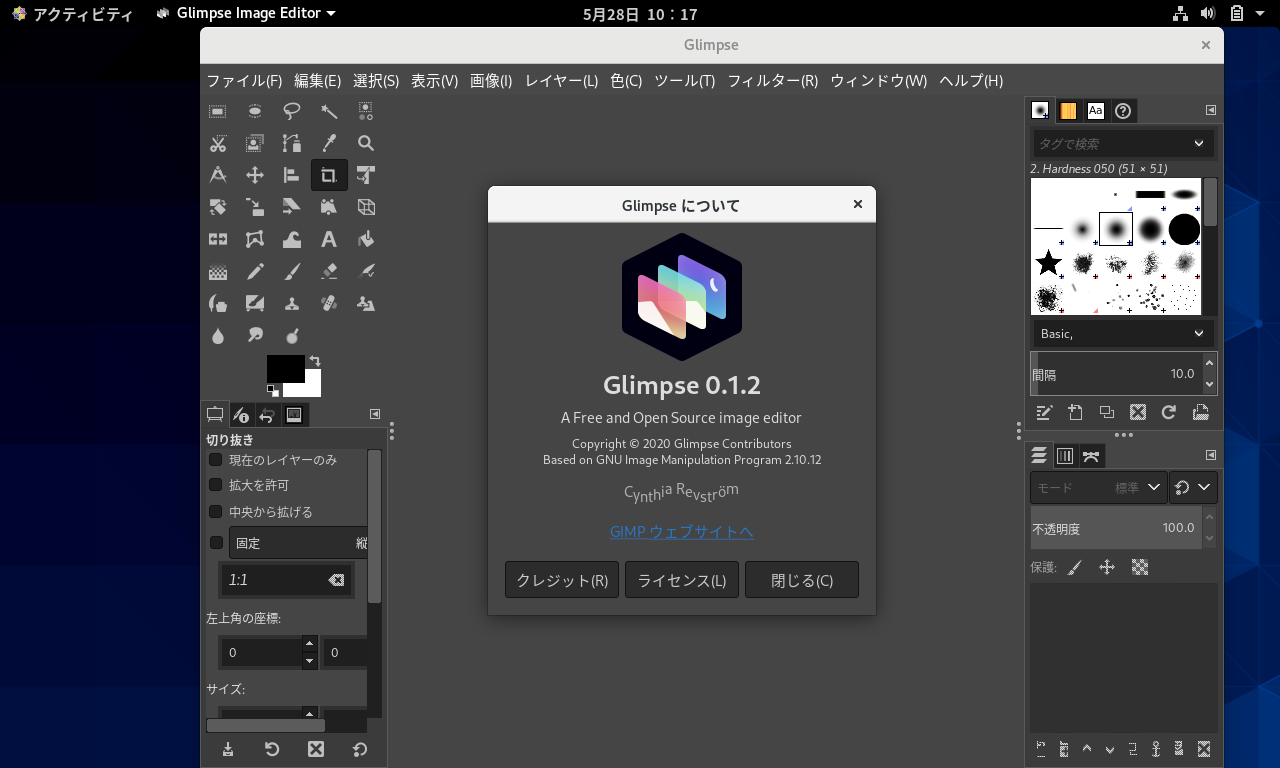Toggle lock pixels brush icon in layers
1280x768 pixels.
[x=1075, y=567]
